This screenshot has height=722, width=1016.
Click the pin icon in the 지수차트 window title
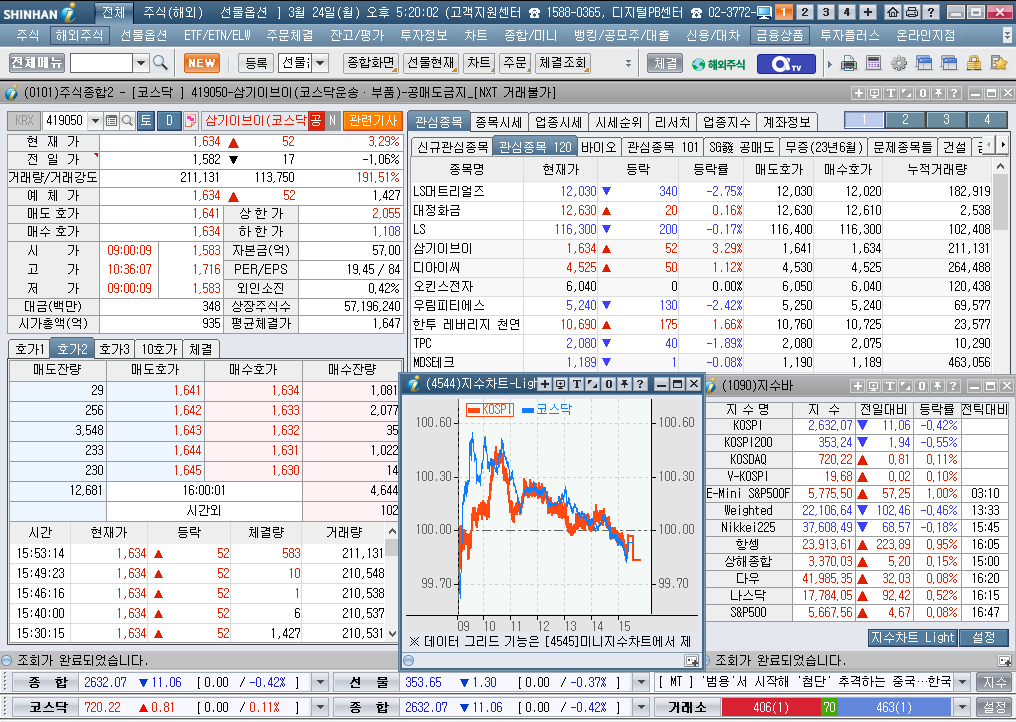pyautogui.click(x=624, y=384)
